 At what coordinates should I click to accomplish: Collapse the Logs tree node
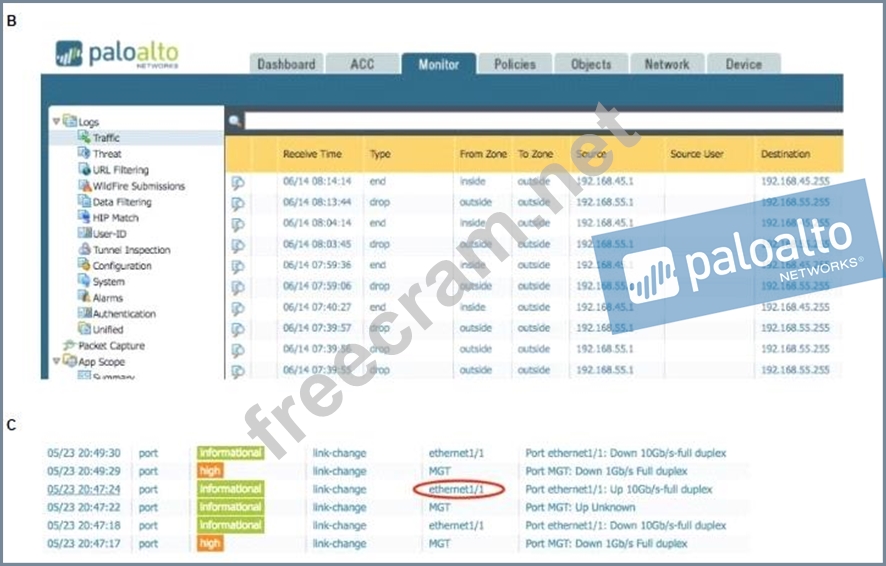57,122
